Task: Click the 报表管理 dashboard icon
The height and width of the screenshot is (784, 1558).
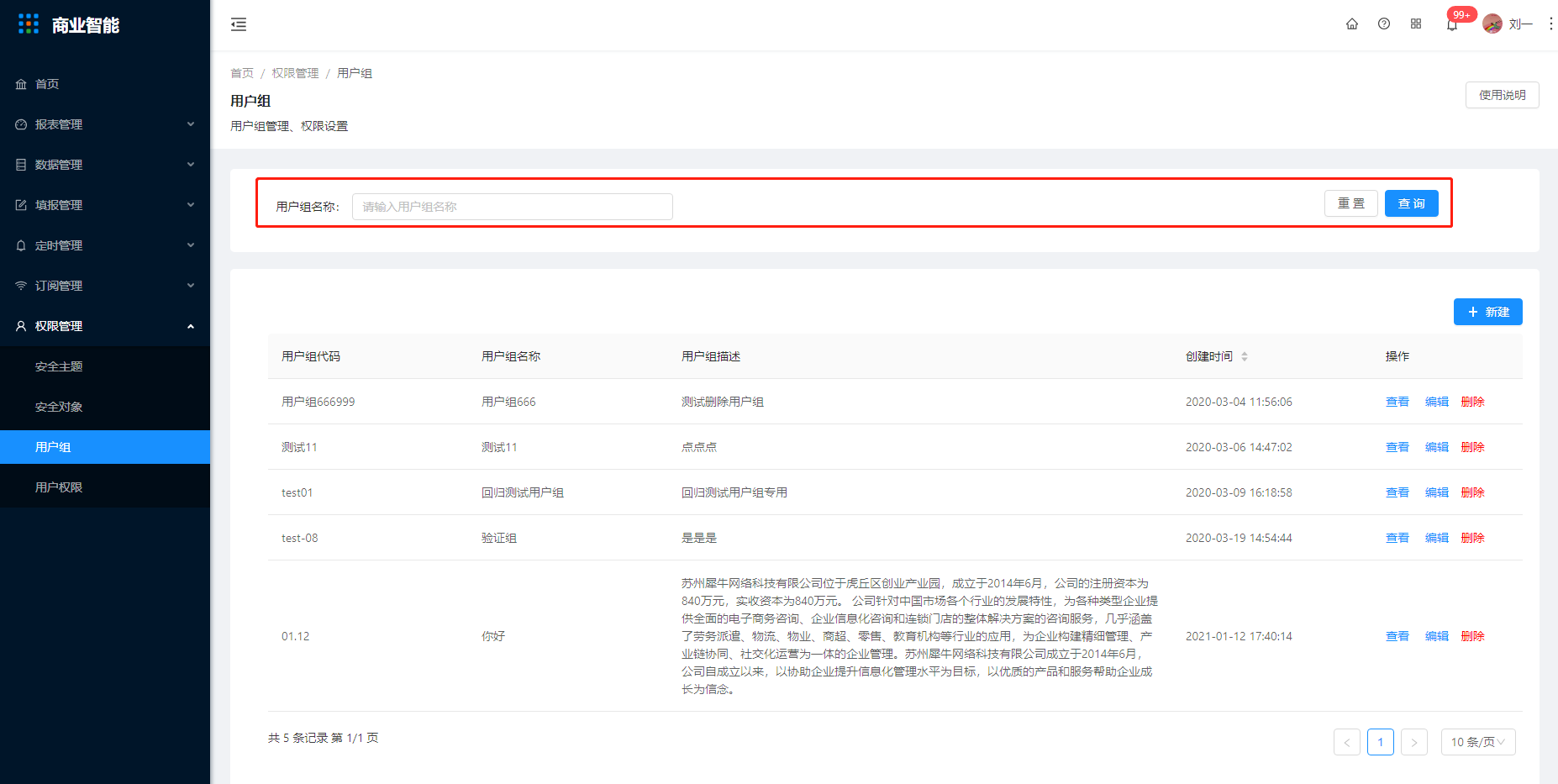Action: click(x=21, y=124)
